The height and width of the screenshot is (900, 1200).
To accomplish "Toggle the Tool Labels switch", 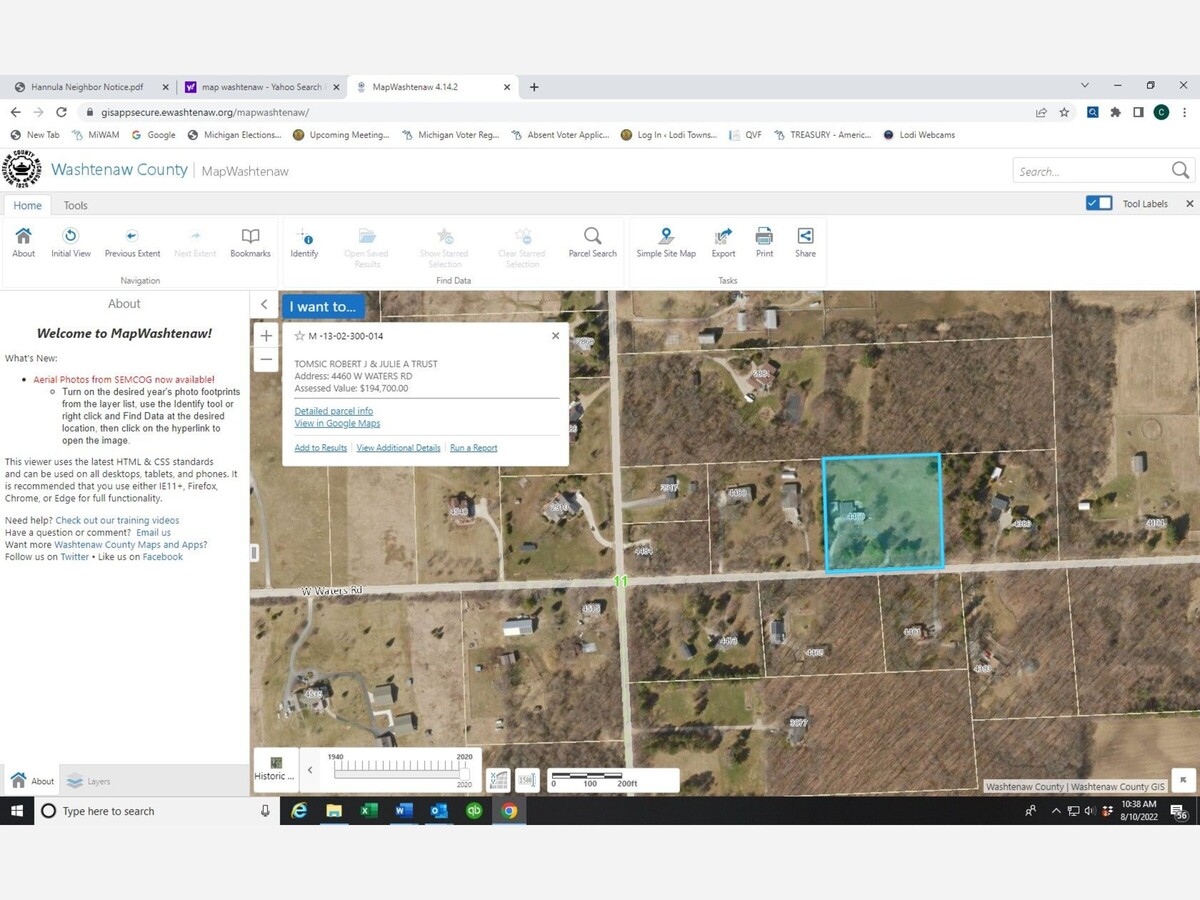I will click(x=1098, y=203).
